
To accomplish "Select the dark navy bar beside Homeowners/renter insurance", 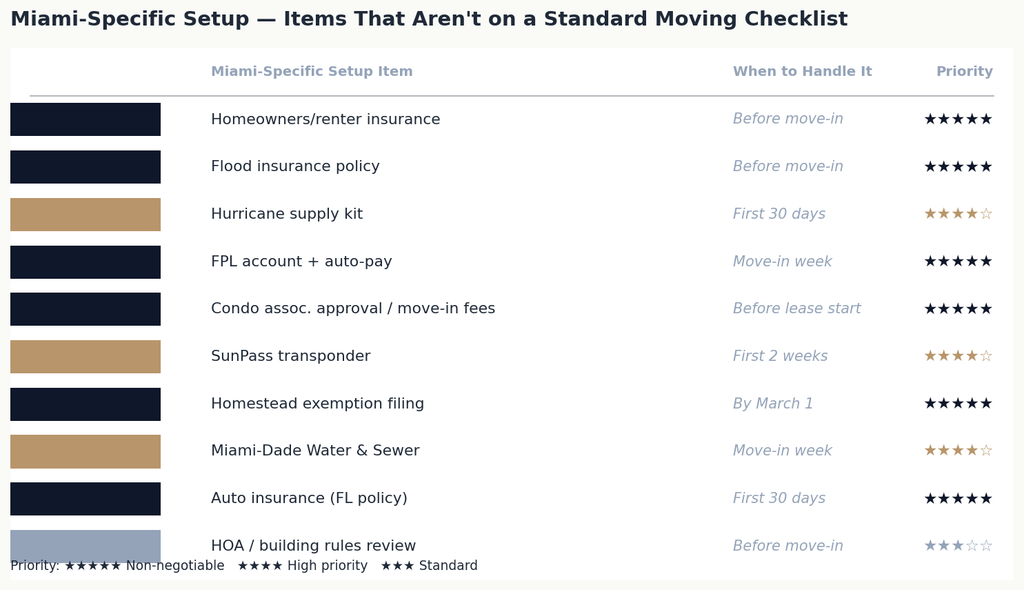I will [x=85, y=119].
